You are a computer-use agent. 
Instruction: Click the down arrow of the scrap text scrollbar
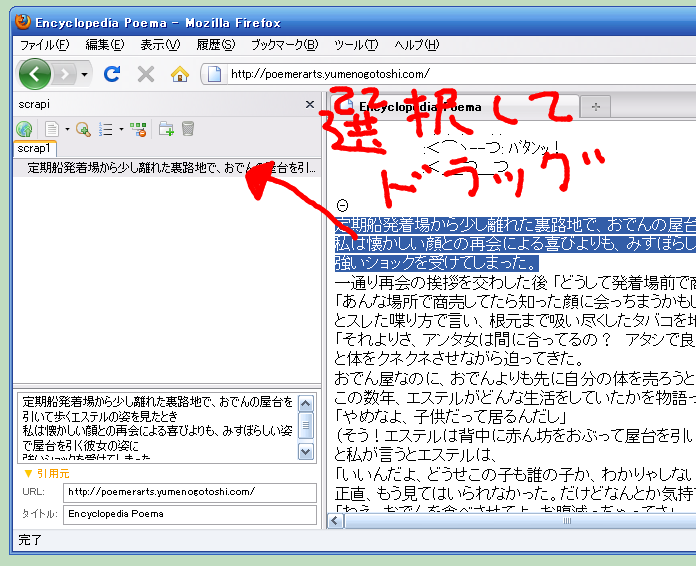pyautogui.click(x=306, y=452)
